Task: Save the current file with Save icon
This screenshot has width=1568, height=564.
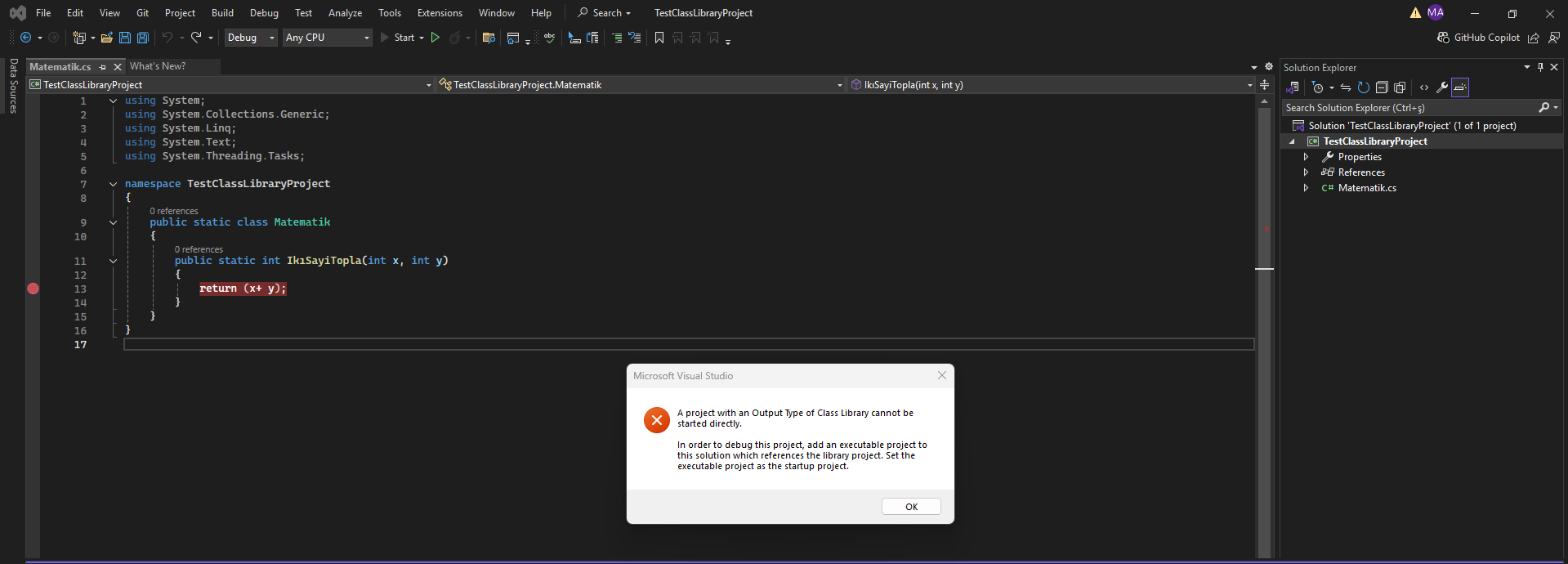Action: pos(125,38)
